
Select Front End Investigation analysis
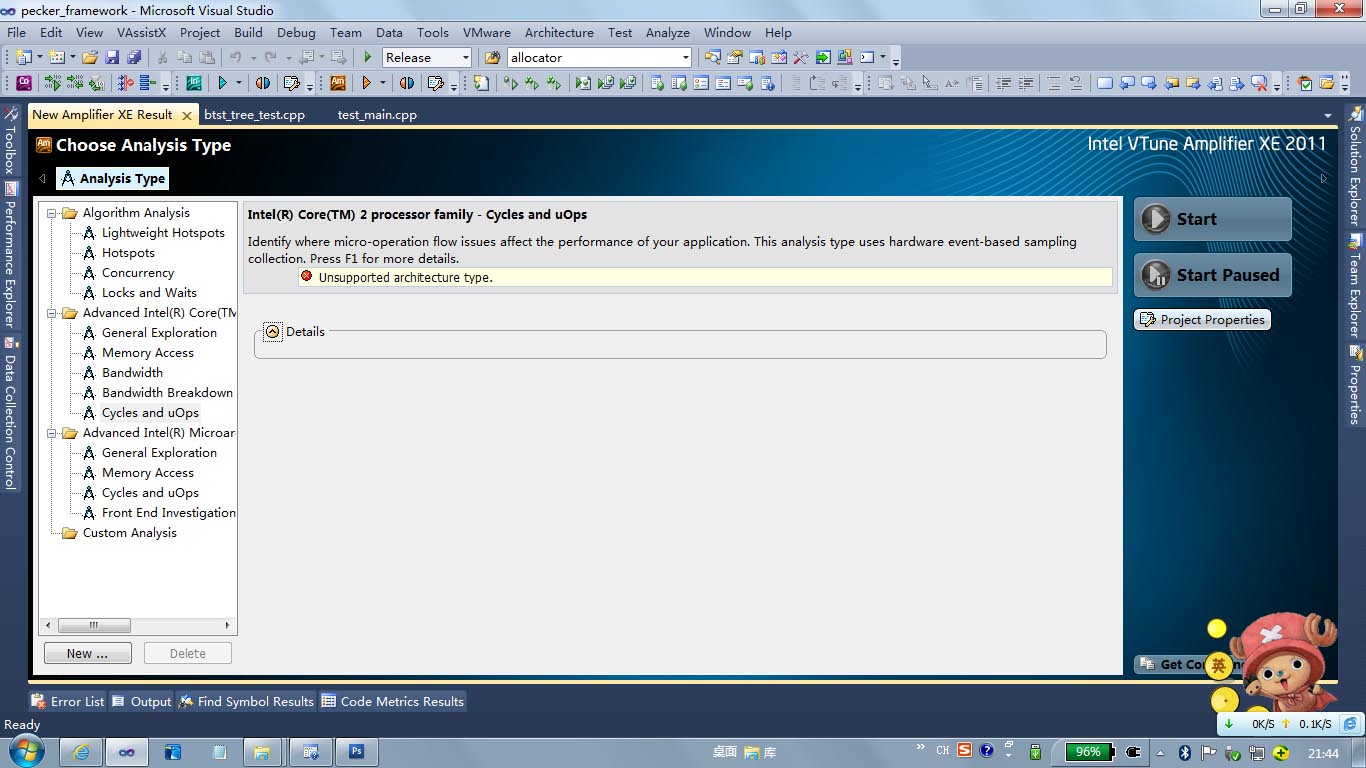click(x=169, y=513)
